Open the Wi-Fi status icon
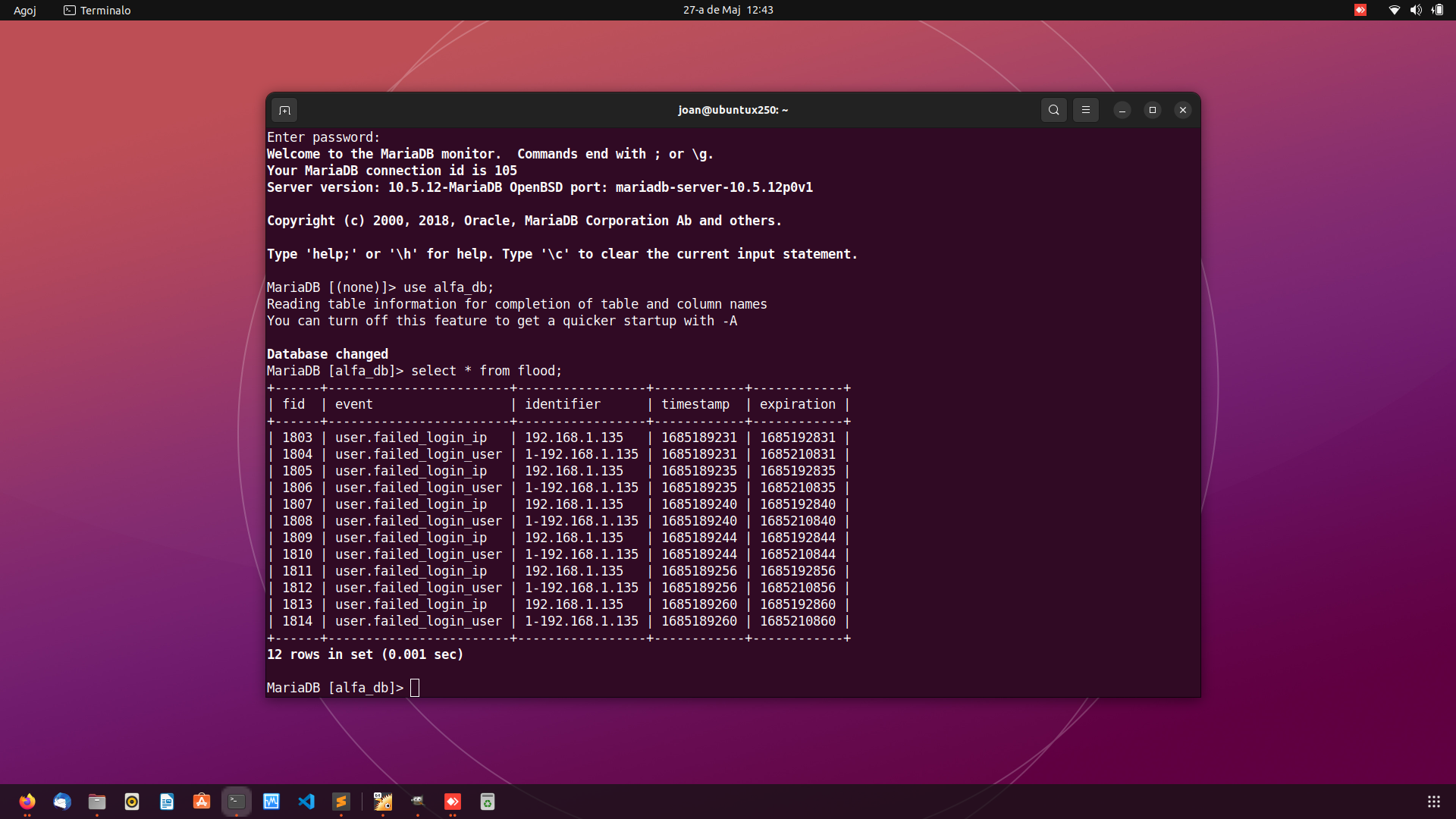Viewport: 1456px width, 819px height. (1394, 10)
